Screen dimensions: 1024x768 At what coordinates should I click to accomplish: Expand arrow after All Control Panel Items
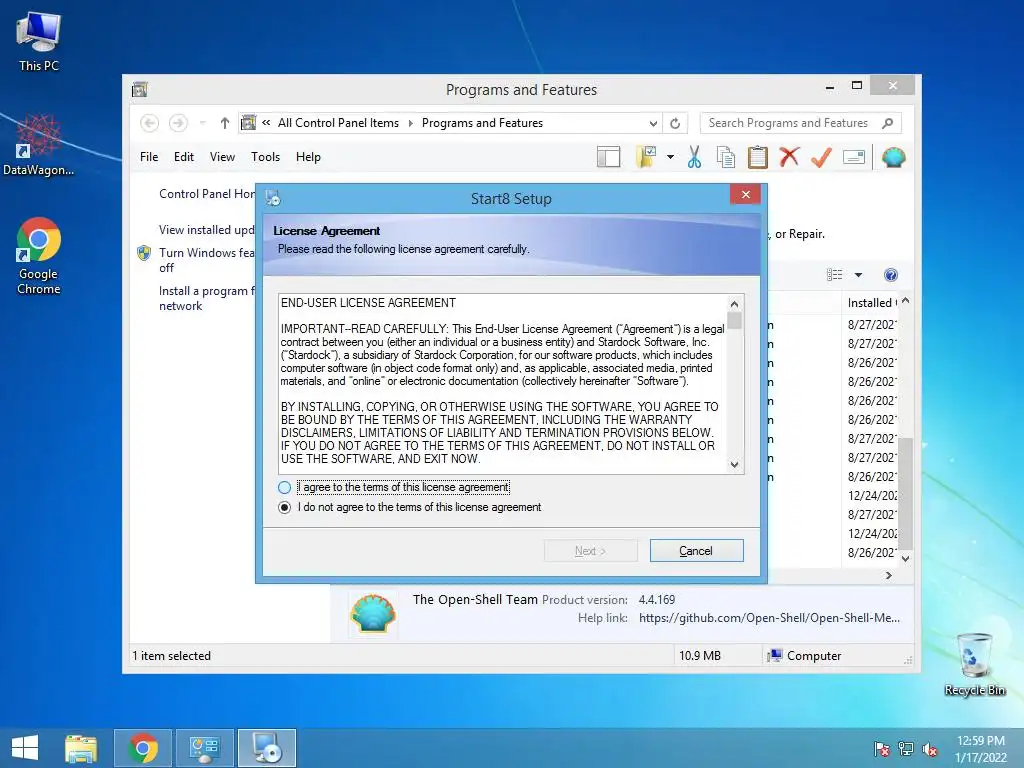411,123
